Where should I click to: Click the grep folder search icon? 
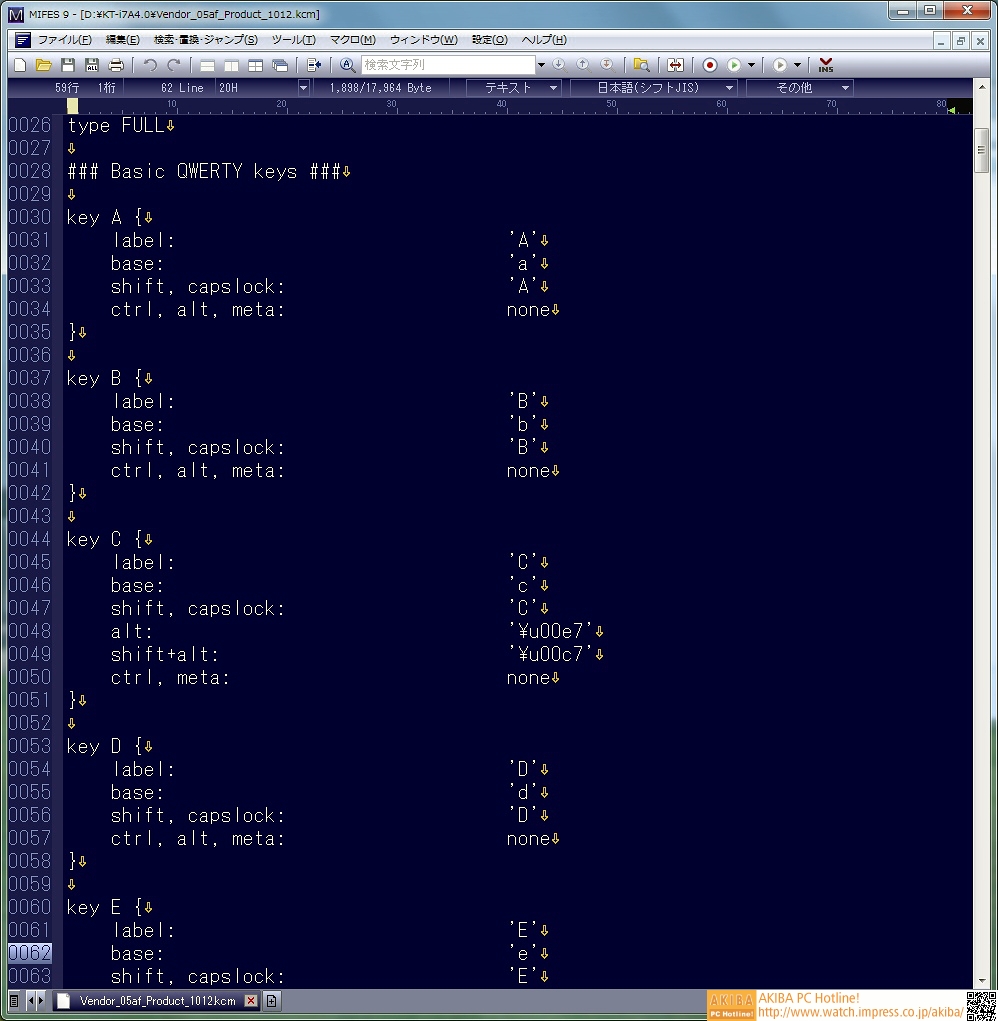tap(641, 65)
